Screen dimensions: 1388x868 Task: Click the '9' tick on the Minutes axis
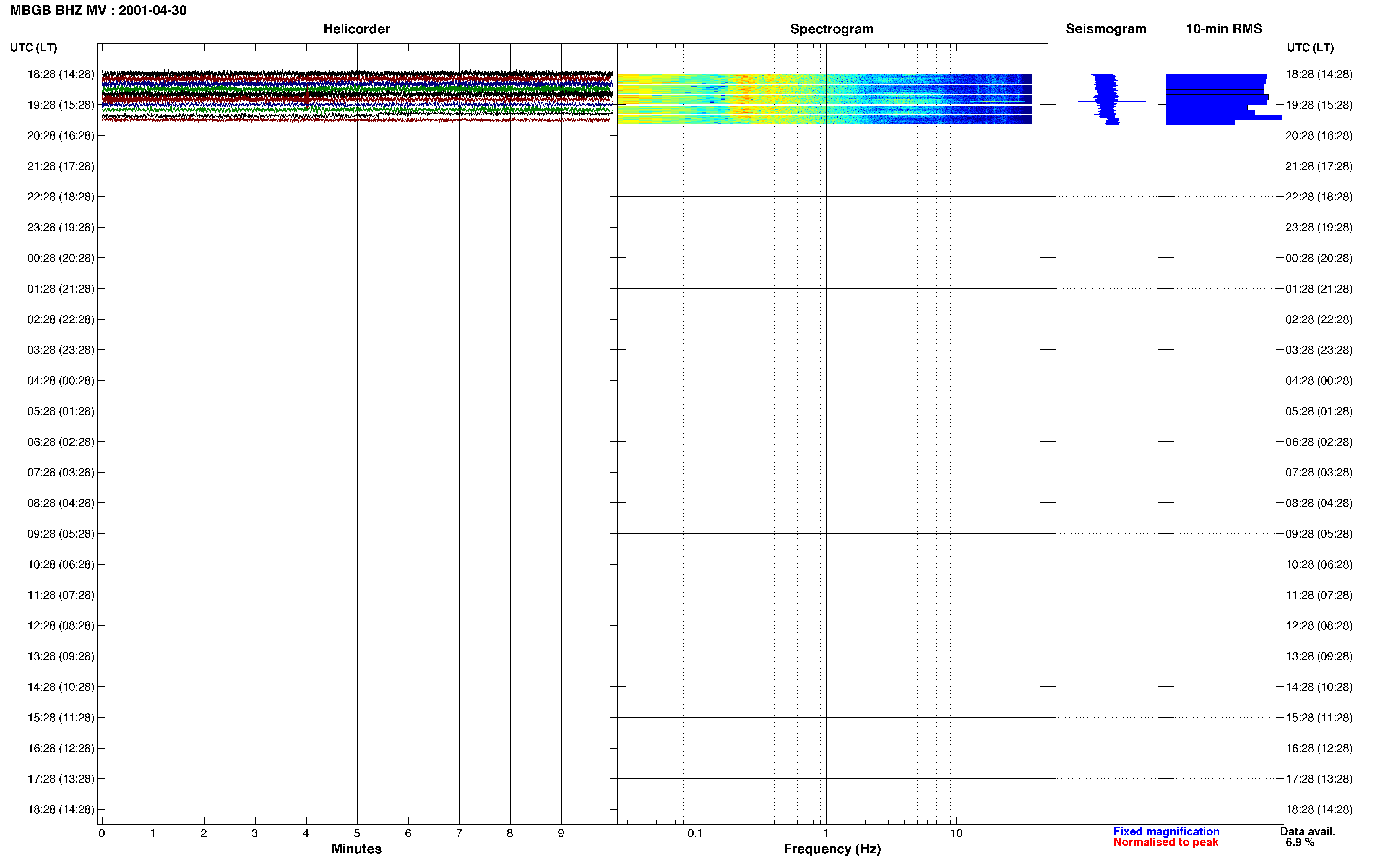[561, 833]
